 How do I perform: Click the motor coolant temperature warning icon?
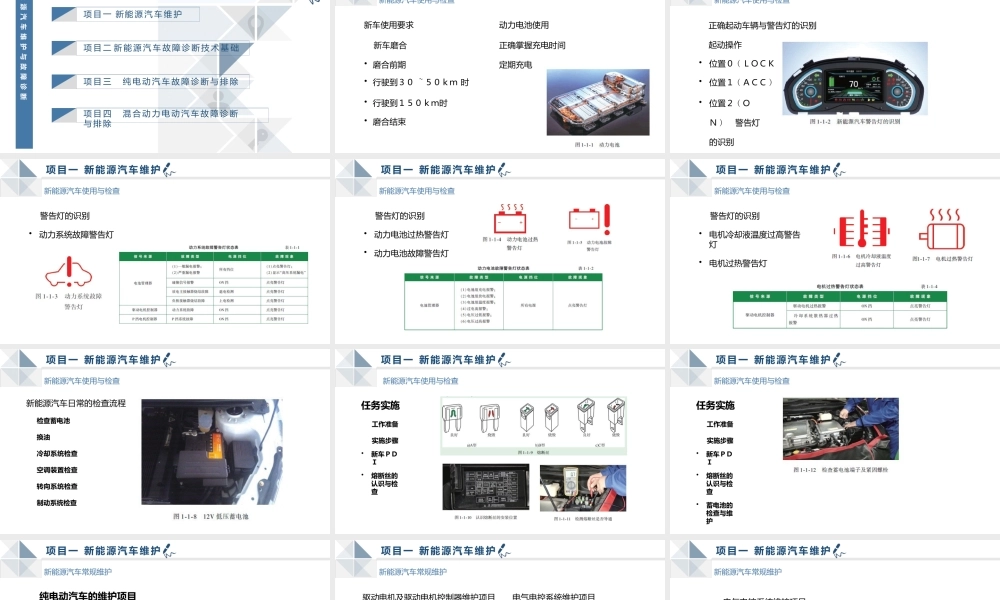point(862,228)
